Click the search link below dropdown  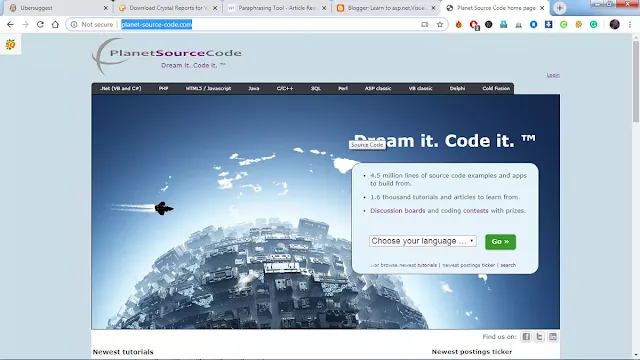point(508,265)
